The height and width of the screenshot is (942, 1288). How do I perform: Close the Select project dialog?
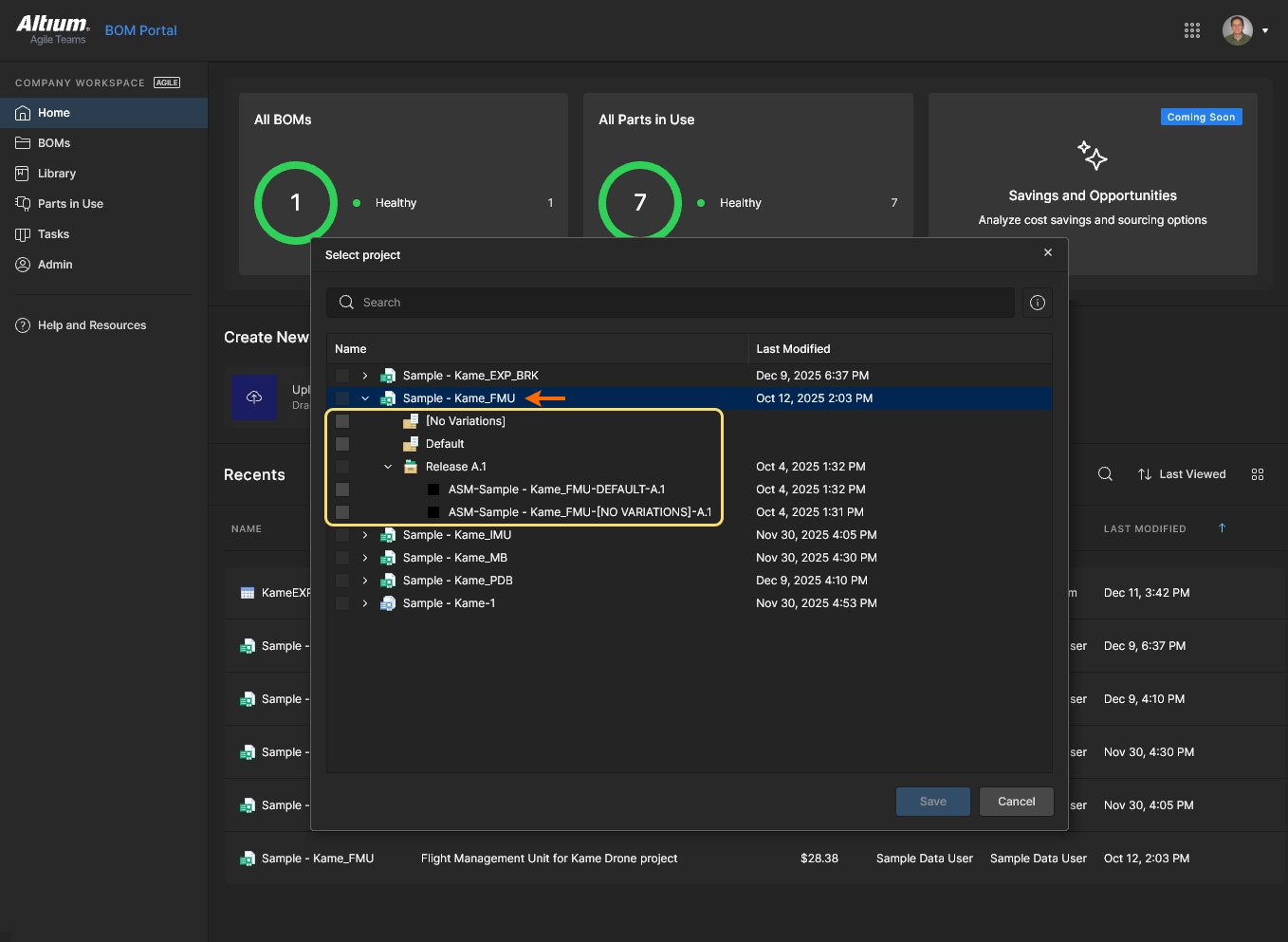coord(1048,252)
